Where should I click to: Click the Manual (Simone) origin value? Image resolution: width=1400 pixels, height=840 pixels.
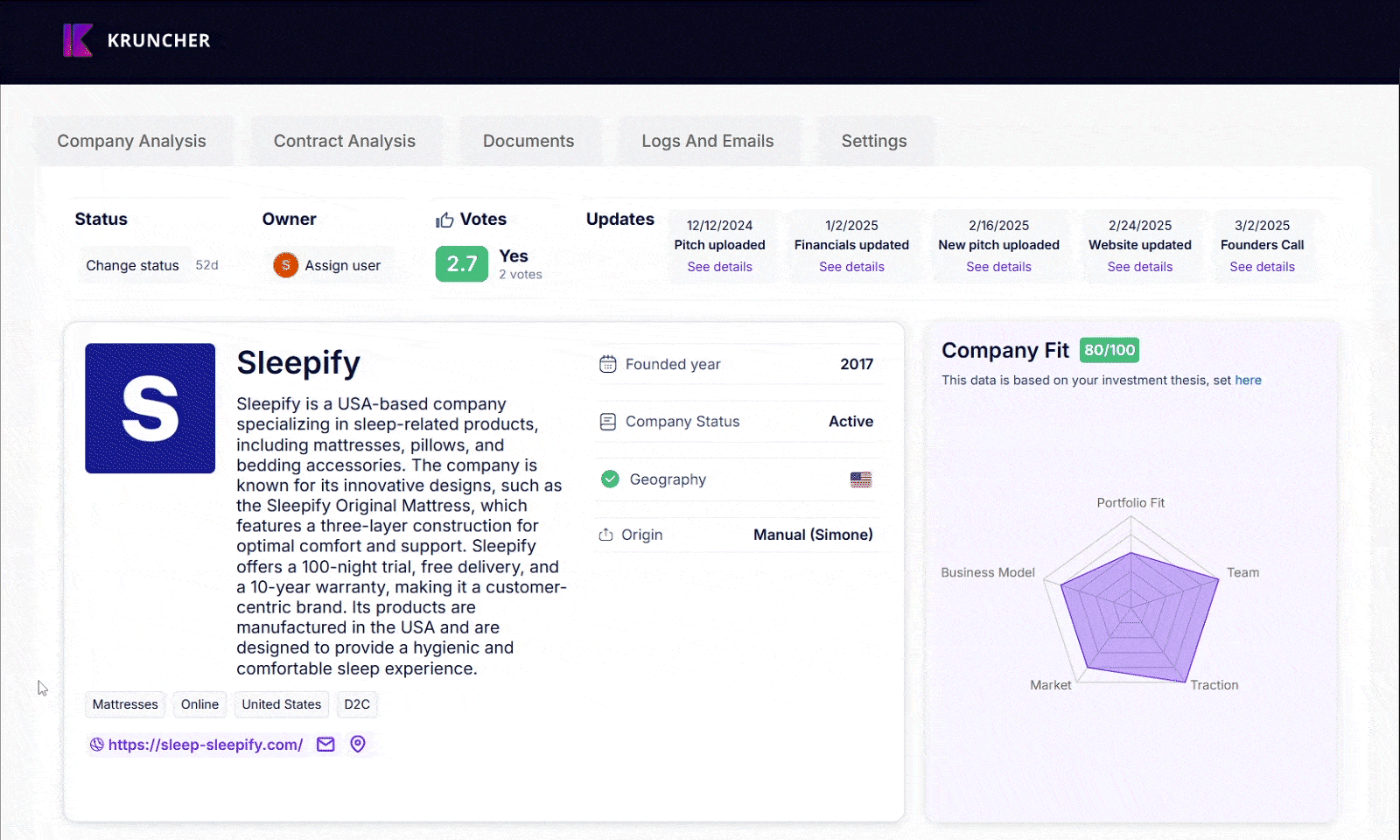coord(813,535)
